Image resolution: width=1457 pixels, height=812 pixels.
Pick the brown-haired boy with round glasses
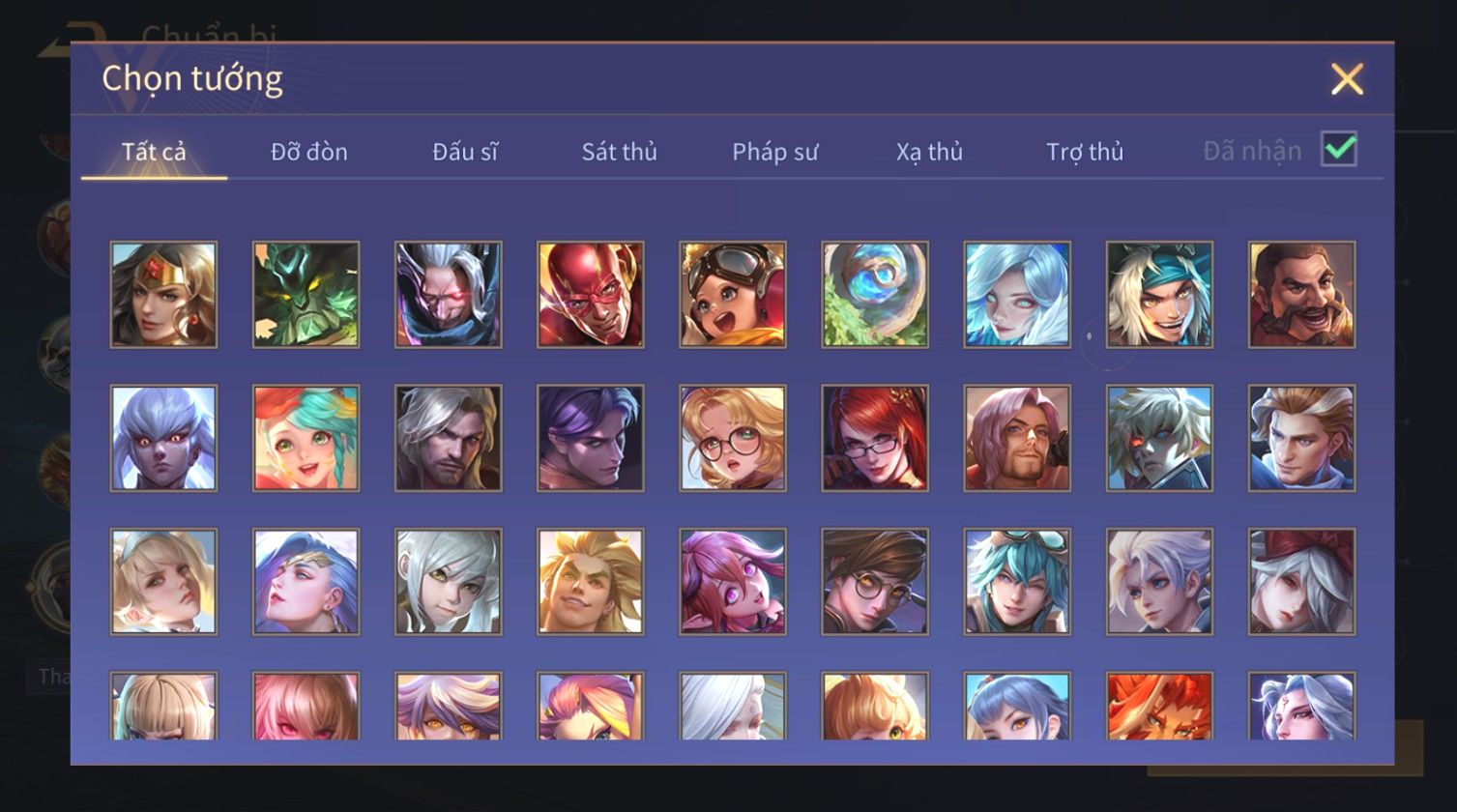click(x=875, y=581)
